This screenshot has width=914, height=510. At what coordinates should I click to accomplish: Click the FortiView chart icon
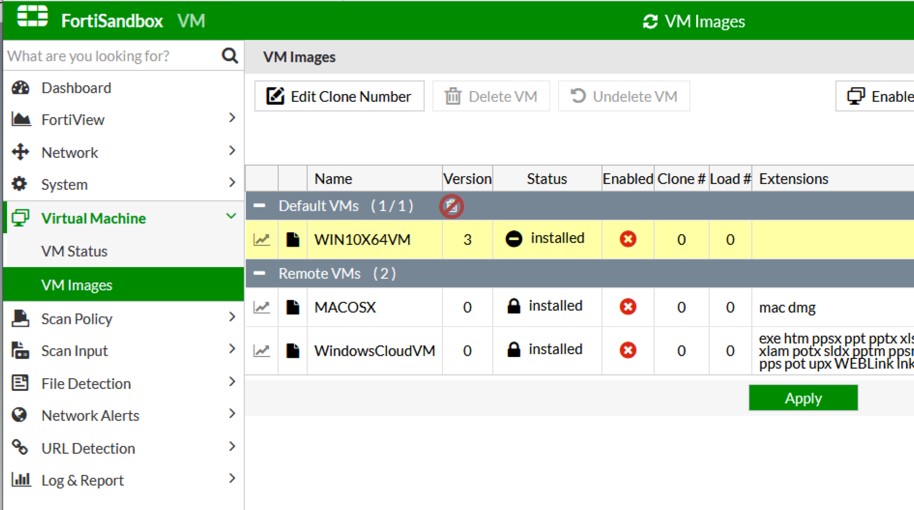21,119
